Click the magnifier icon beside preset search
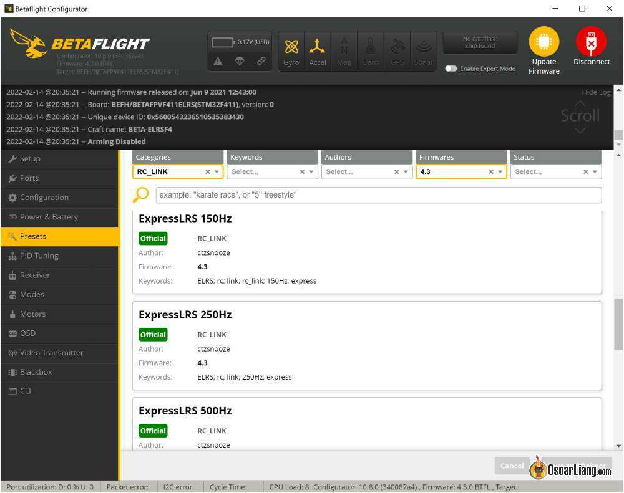Image resolution: width=624 pixels, height=493 pixels. point(141,194)
